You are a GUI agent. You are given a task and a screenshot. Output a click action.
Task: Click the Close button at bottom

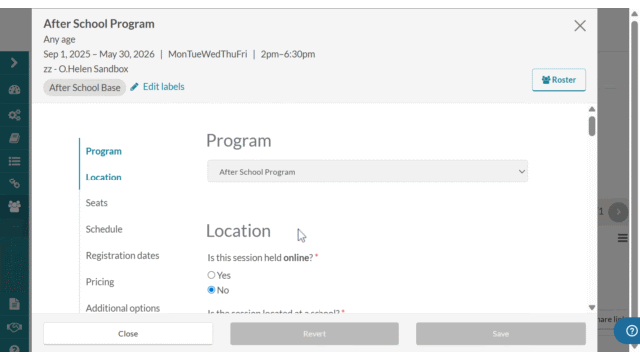[x=128, y=333]
